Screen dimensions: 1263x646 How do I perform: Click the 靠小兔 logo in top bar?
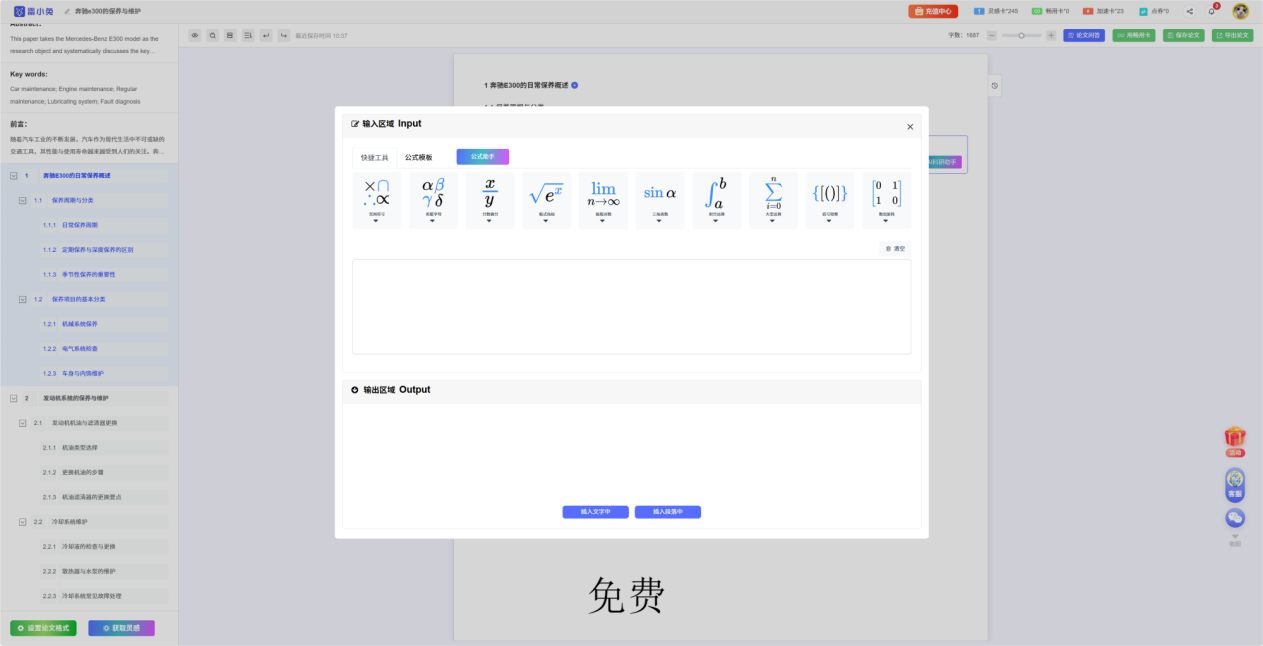(x=33, y=11)
